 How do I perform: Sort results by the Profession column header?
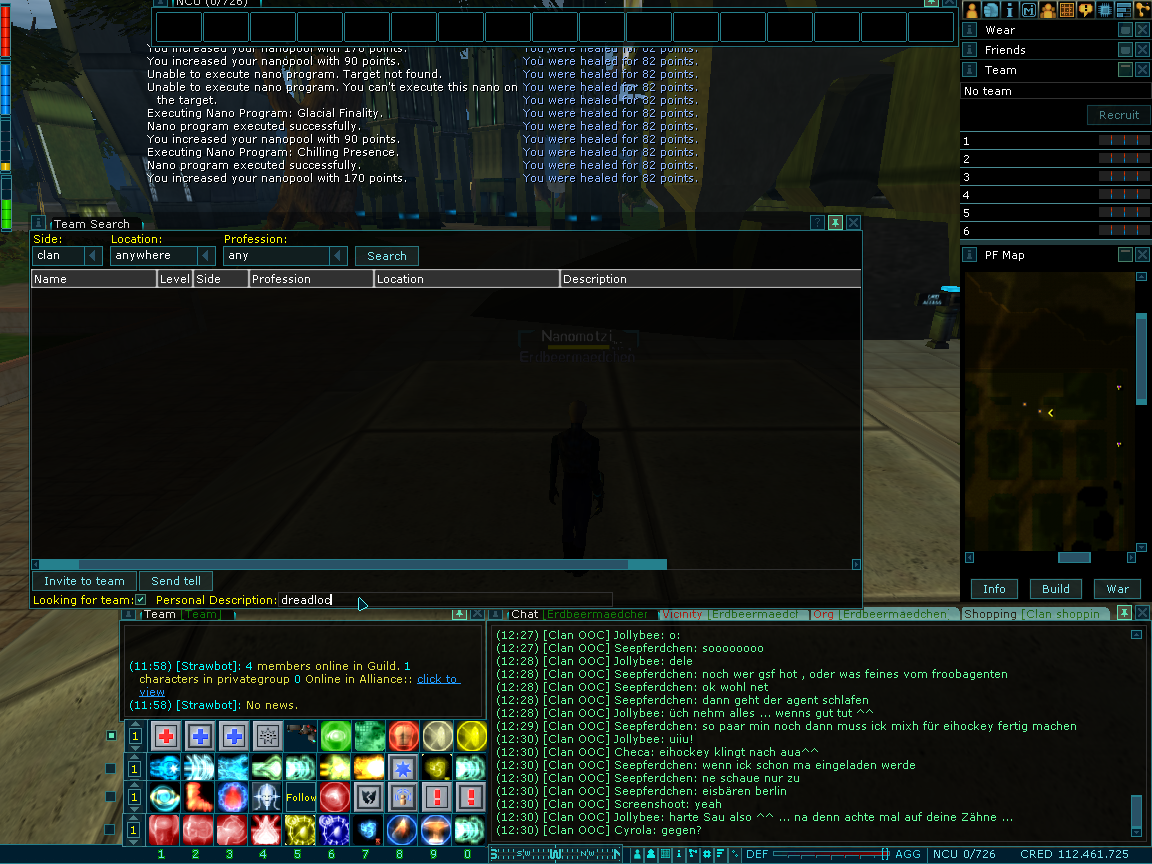click(x=311, y=279)
